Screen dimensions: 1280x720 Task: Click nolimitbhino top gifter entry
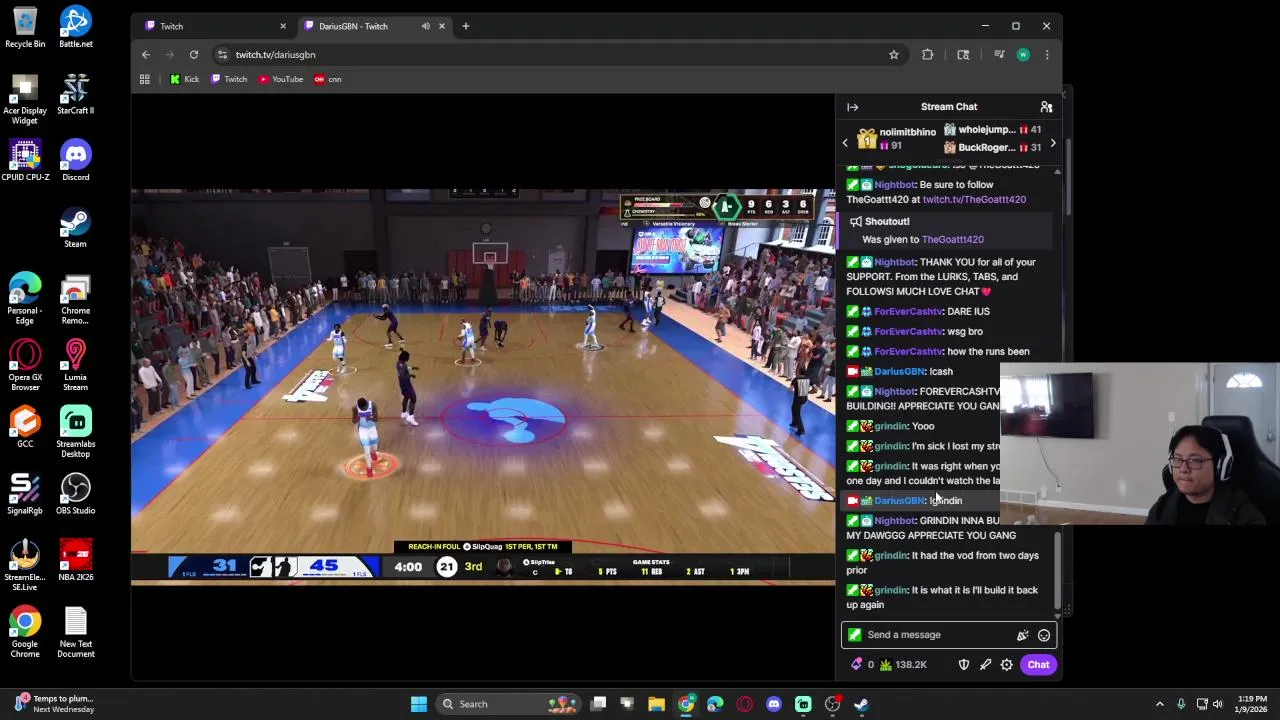click(x=898, y=139)
